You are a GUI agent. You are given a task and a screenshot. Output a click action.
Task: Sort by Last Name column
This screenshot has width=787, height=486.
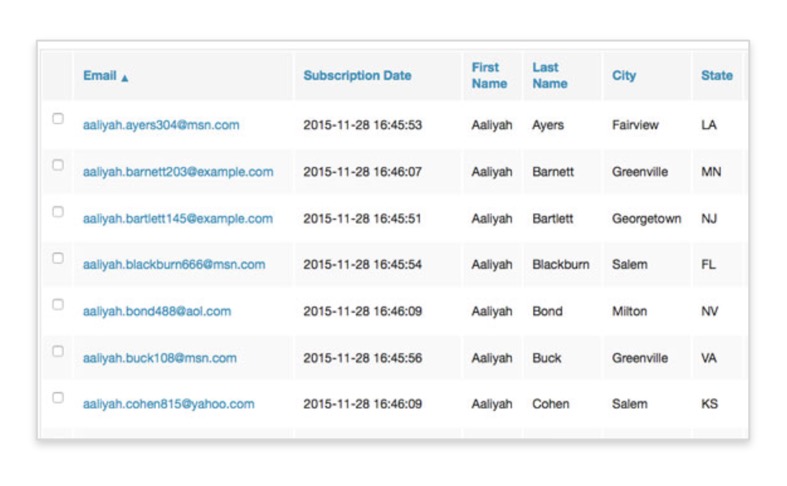click(x=550, y=75)
